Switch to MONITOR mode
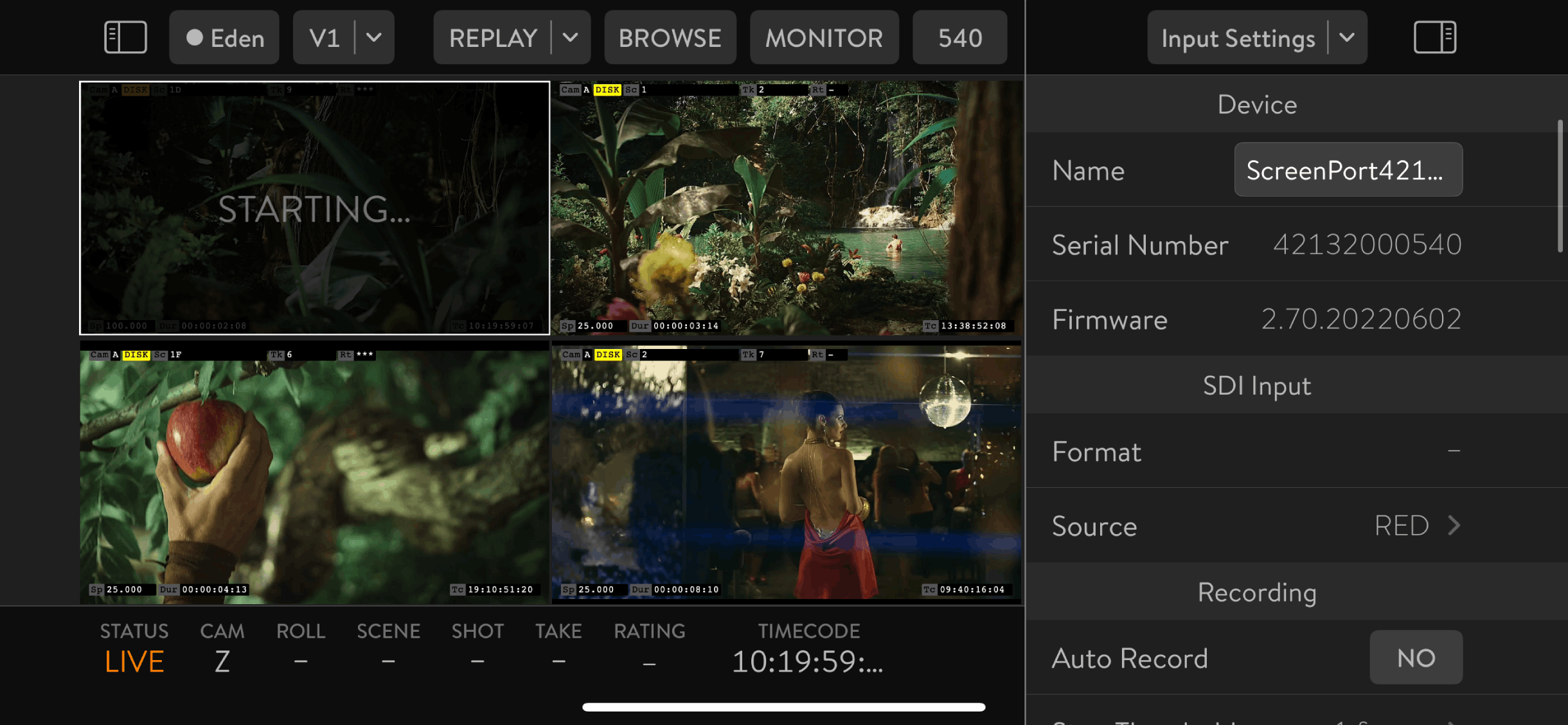The image size is (1568, 725). pyautogui.click(x=824, y=37)
